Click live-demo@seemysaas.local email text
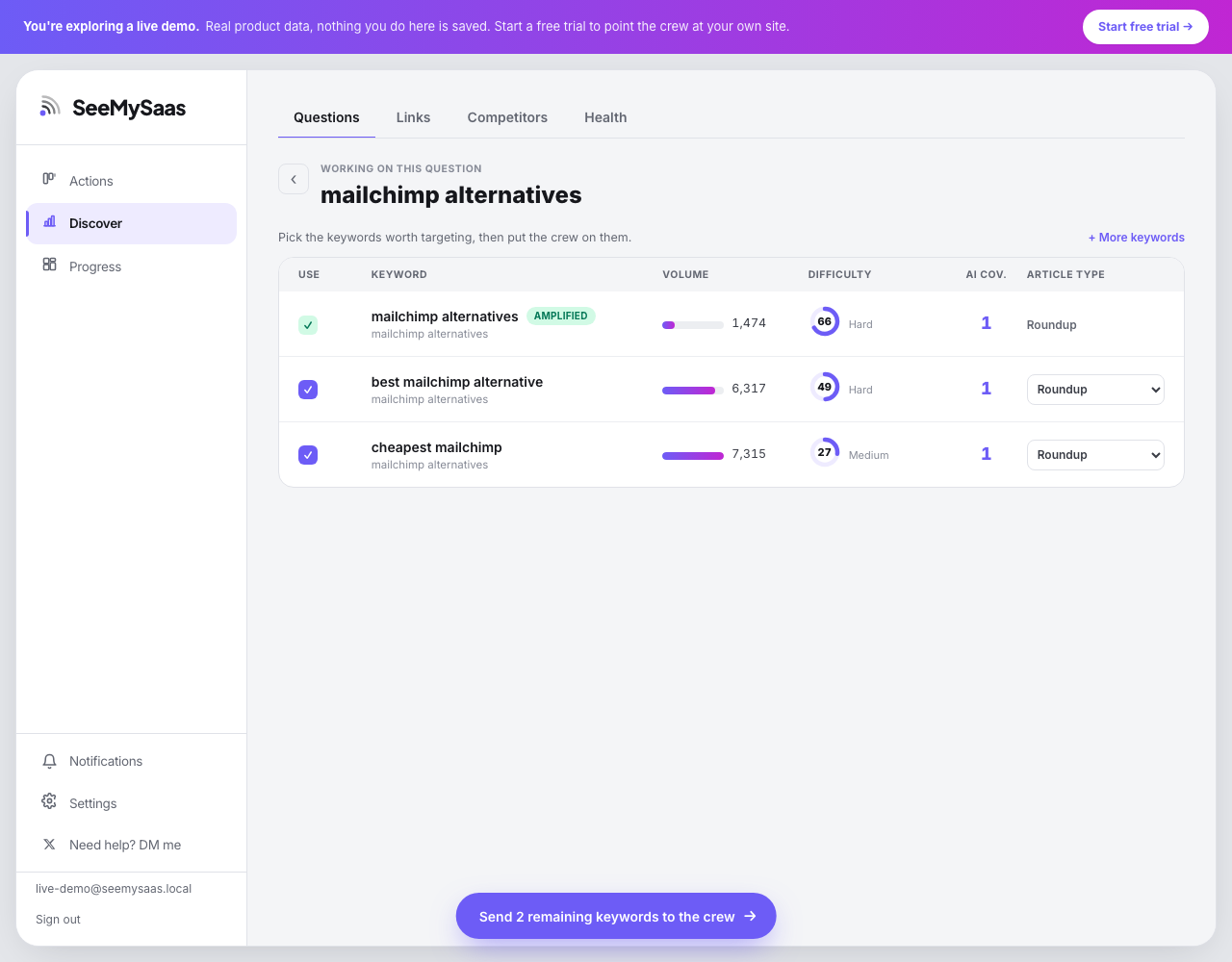The height and width of the screenshot is (962, 1232). [x=114, y=889]
